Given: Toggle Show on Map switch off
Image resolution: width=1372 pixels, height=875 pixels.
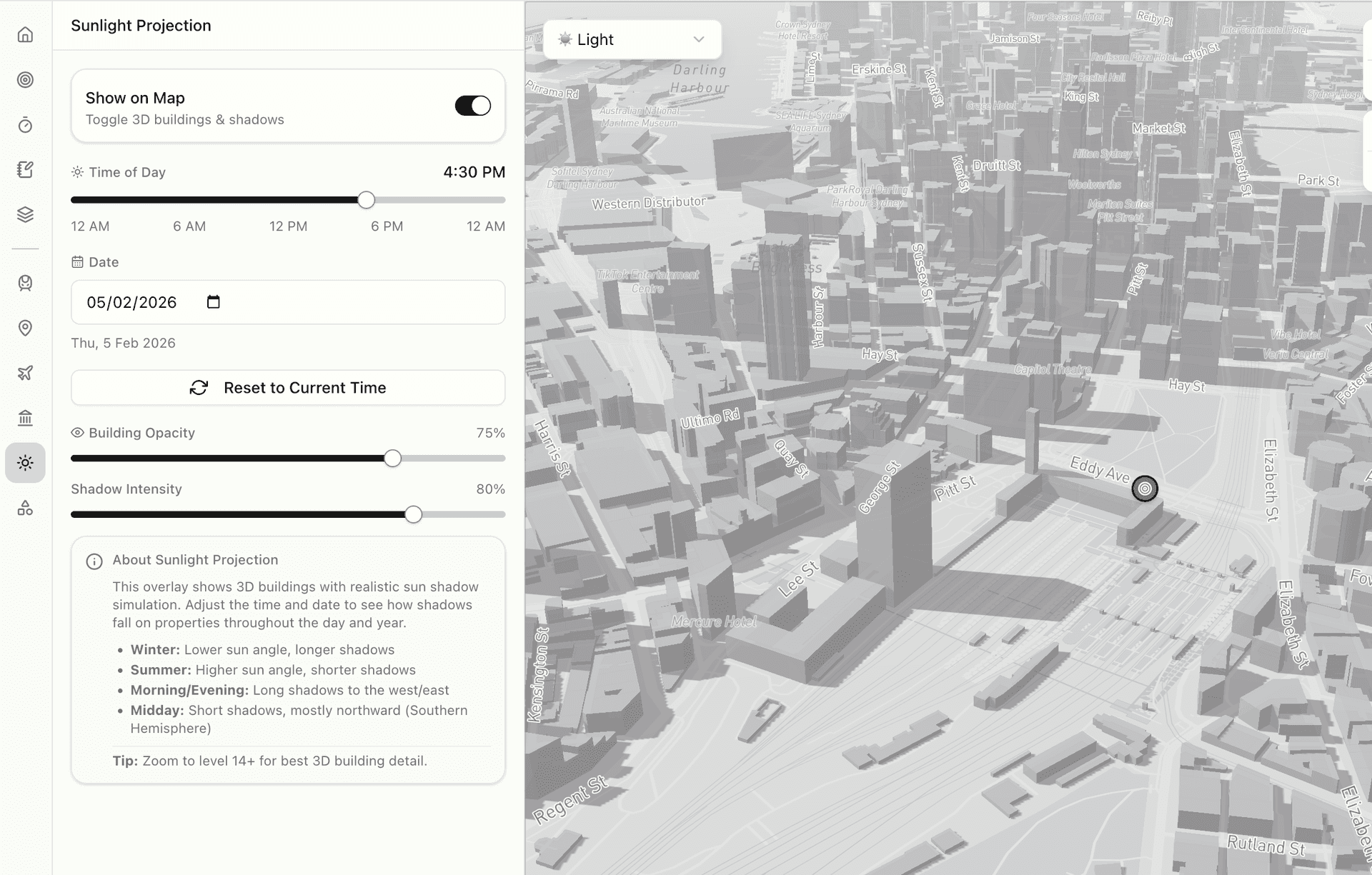Looking at the screenshot, I should 472,106.
